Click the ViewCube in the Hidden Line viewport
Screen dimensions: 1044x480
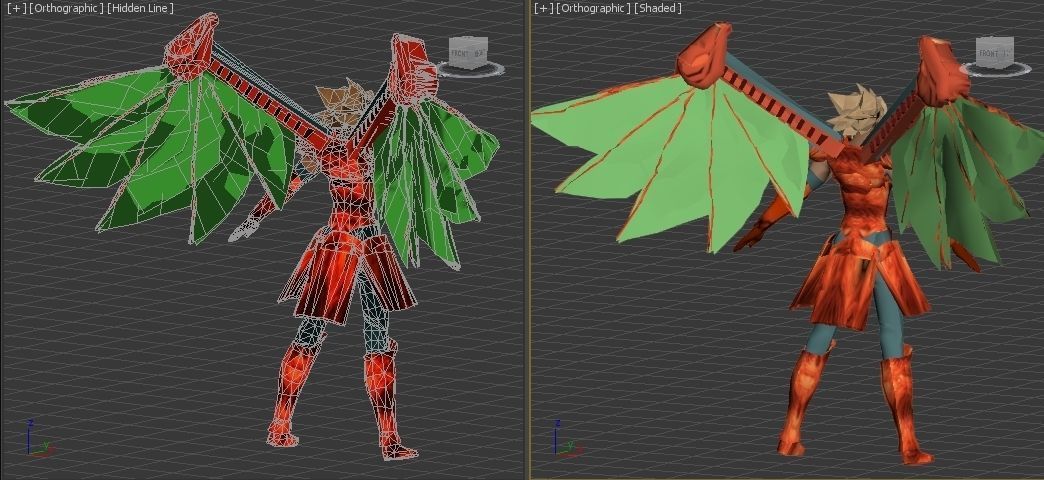tap(469, 53)
